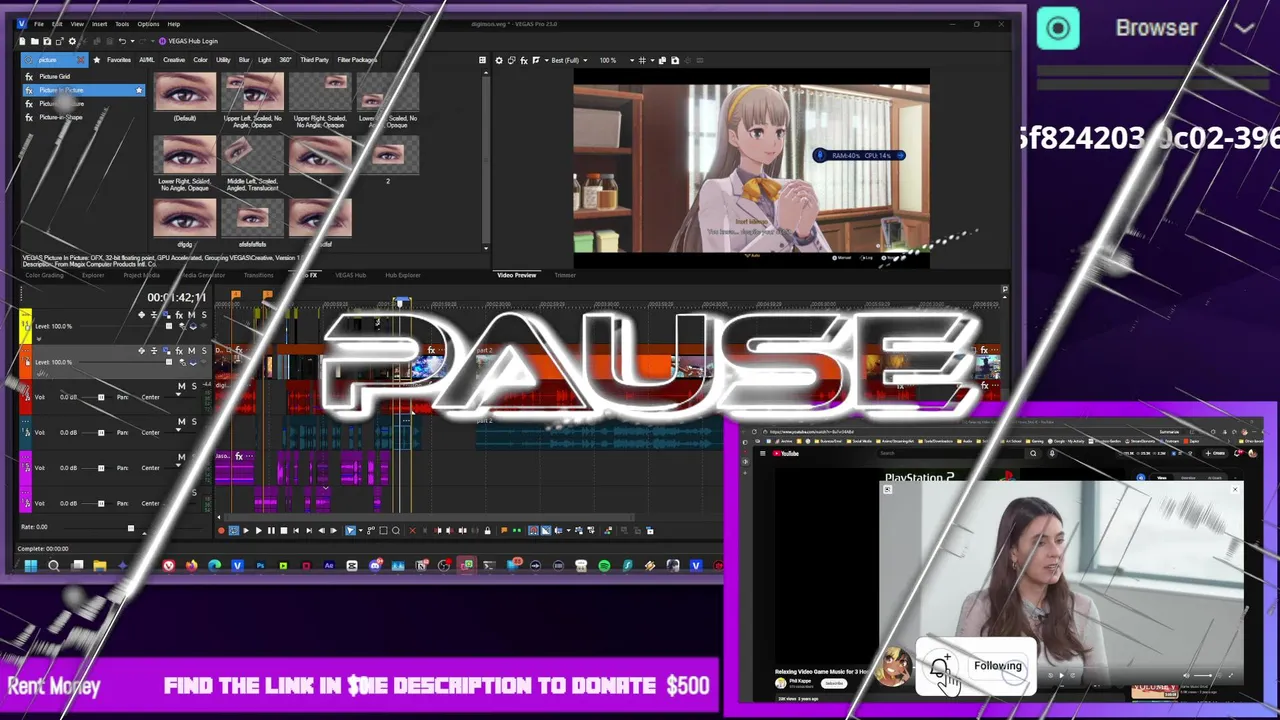Switch to the Creative FX category tab
Viewport: 1280px width, 720px height.
(x=174, y=60)
